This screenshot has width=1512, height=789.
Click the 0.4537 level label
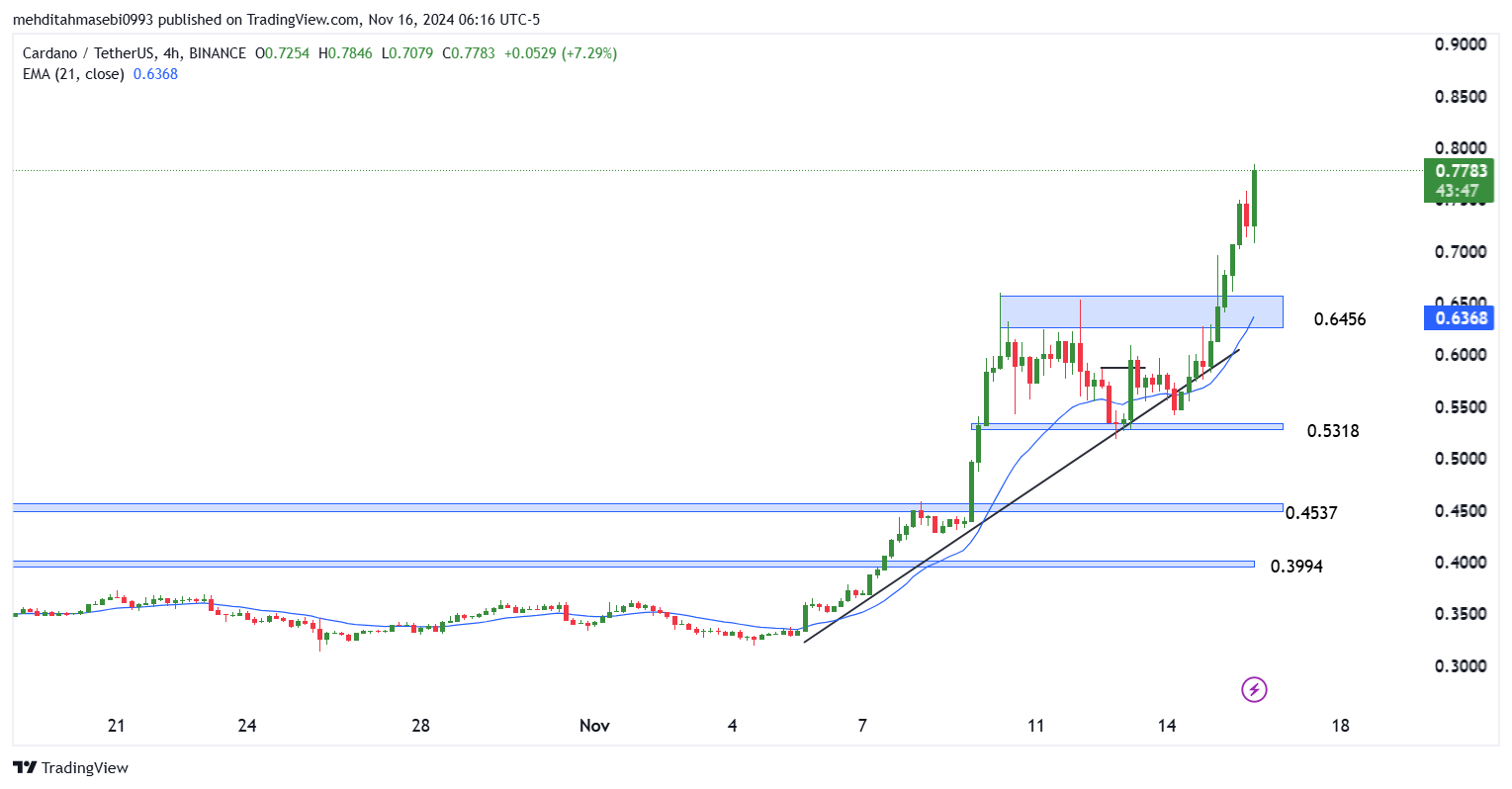[1311, 513]
